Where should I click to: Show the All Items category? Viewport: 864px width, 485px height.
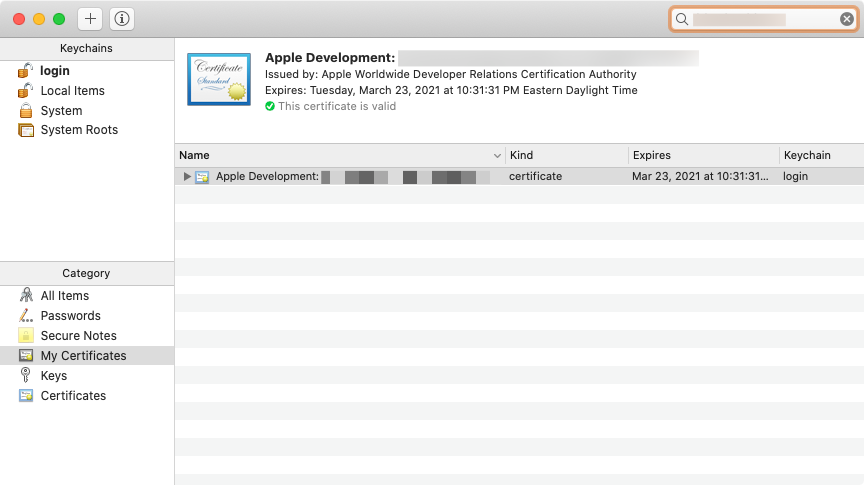point(64,296)
